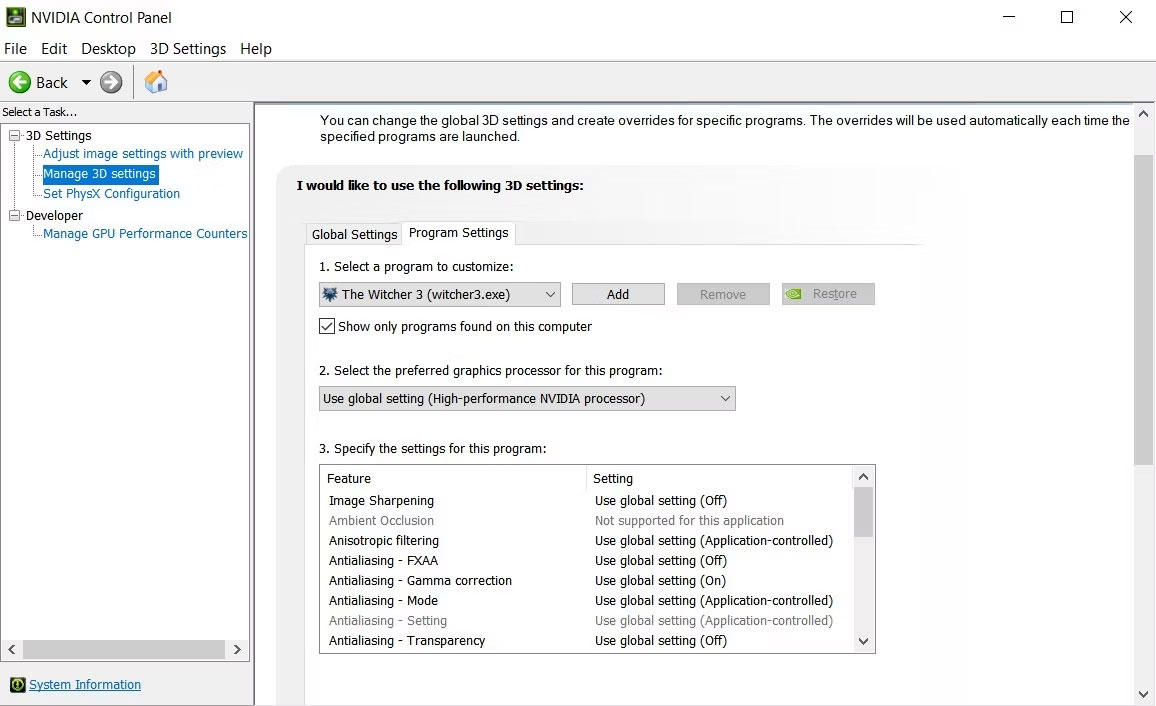Click the Anisotropic filtering setting value
The width and height of the screenshot is (1156, 706).
[714, 540]
